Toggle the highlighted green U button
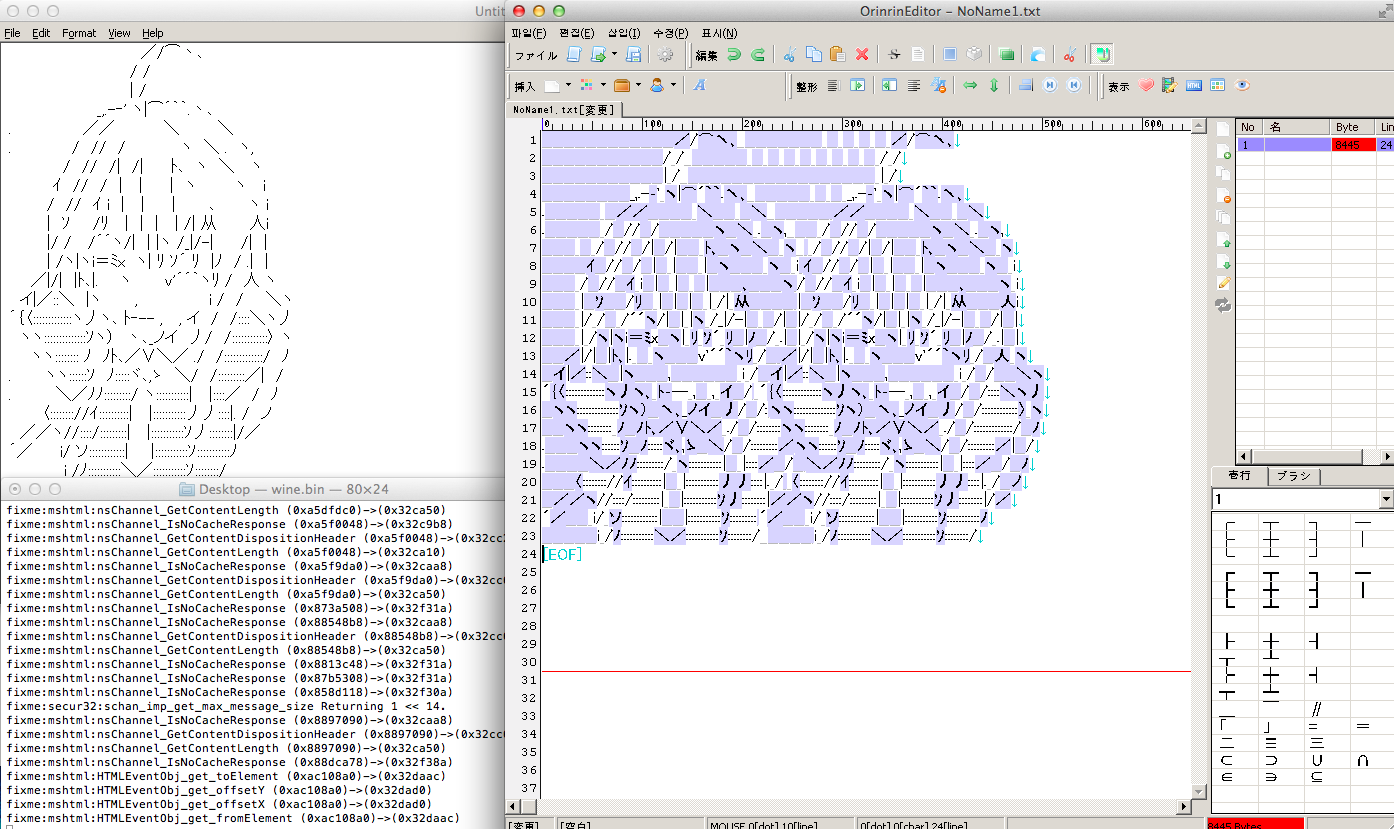Image resolution: width=1394 pixels, height=829 pixels. coord(1101,55)
